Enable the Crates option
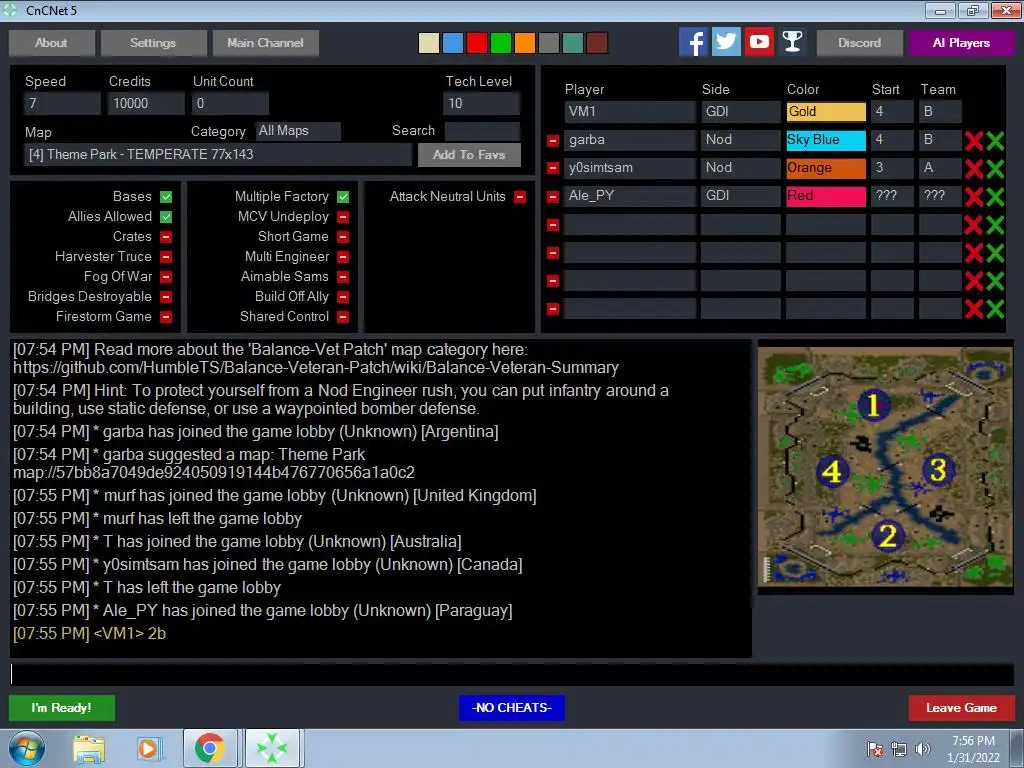The width and height of the screenshot is (1024, 768). coord(166,237)
